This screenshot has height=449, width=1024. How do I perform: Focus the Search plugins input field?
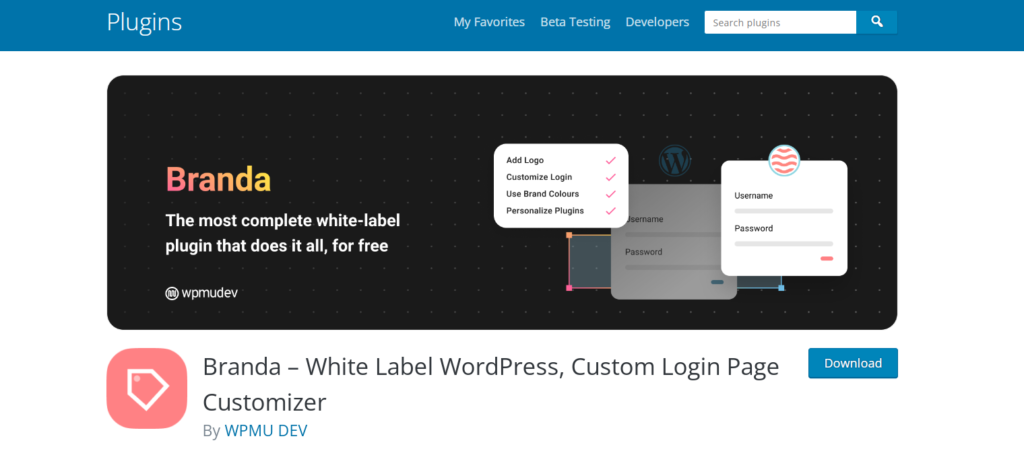[780, 22]
